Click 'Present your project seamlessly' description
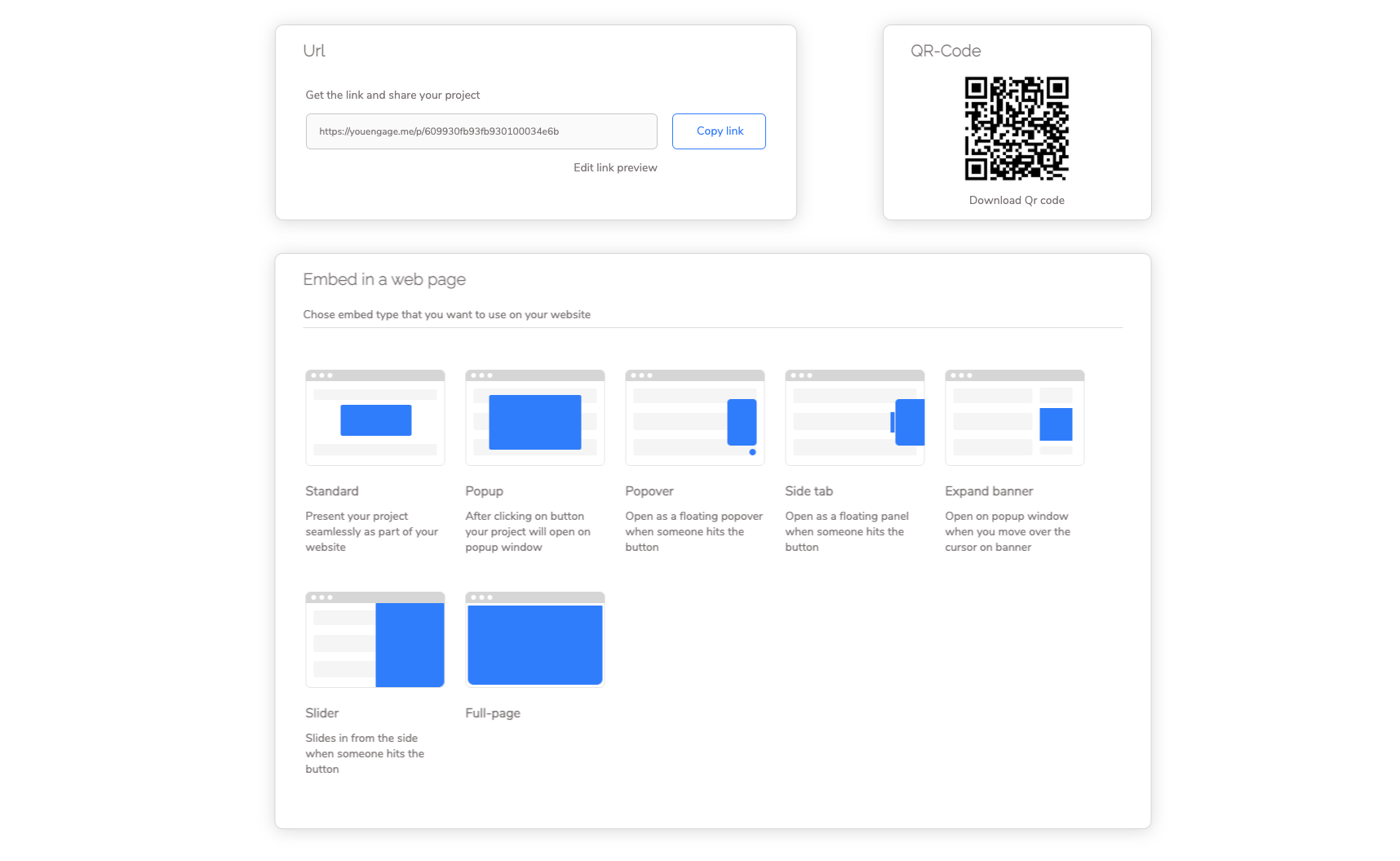Screen dimensions: 1400x861 click(372, 531)
